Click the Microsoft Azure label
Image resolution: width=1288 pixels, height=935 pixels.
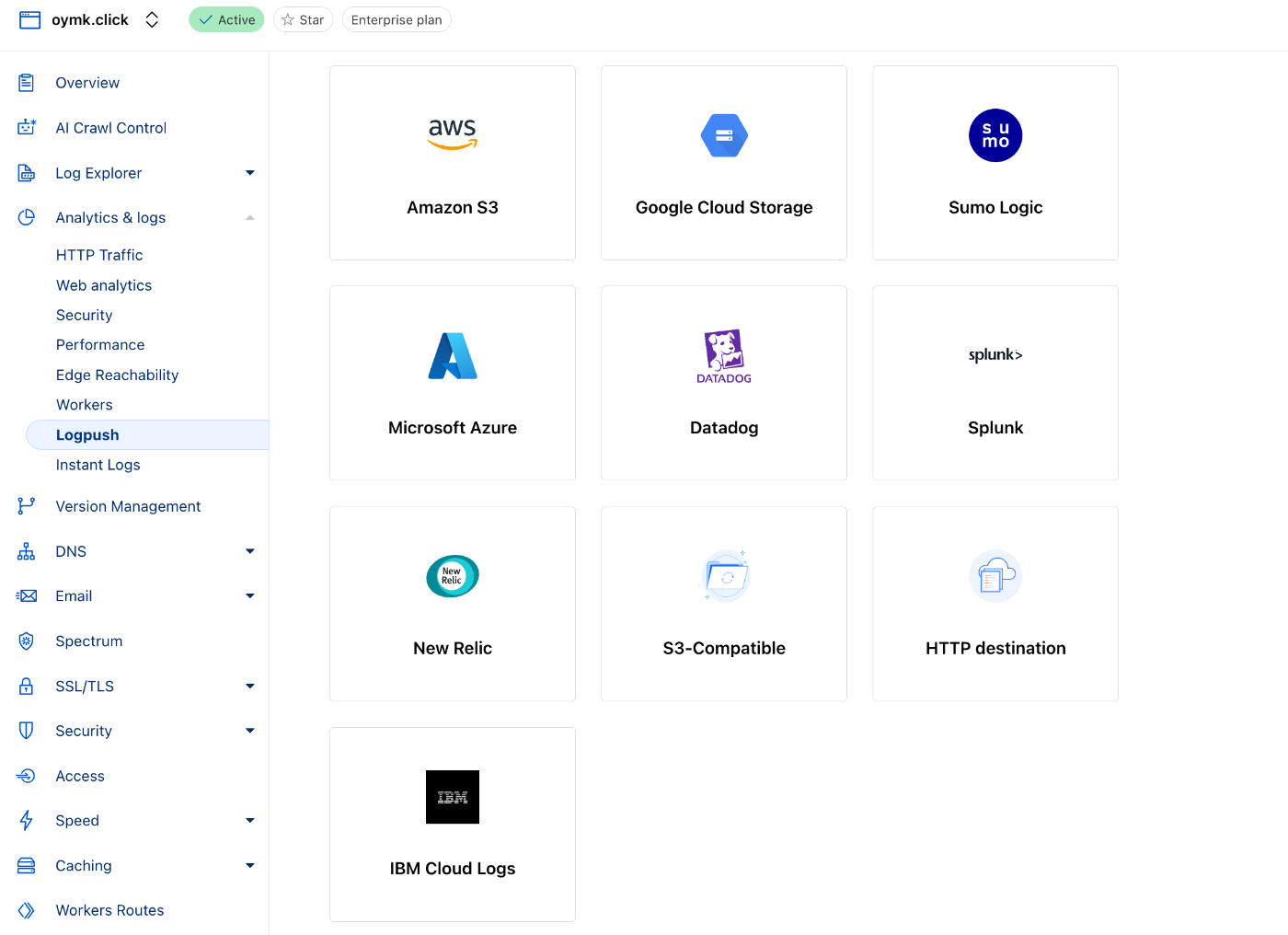(453, 428)
